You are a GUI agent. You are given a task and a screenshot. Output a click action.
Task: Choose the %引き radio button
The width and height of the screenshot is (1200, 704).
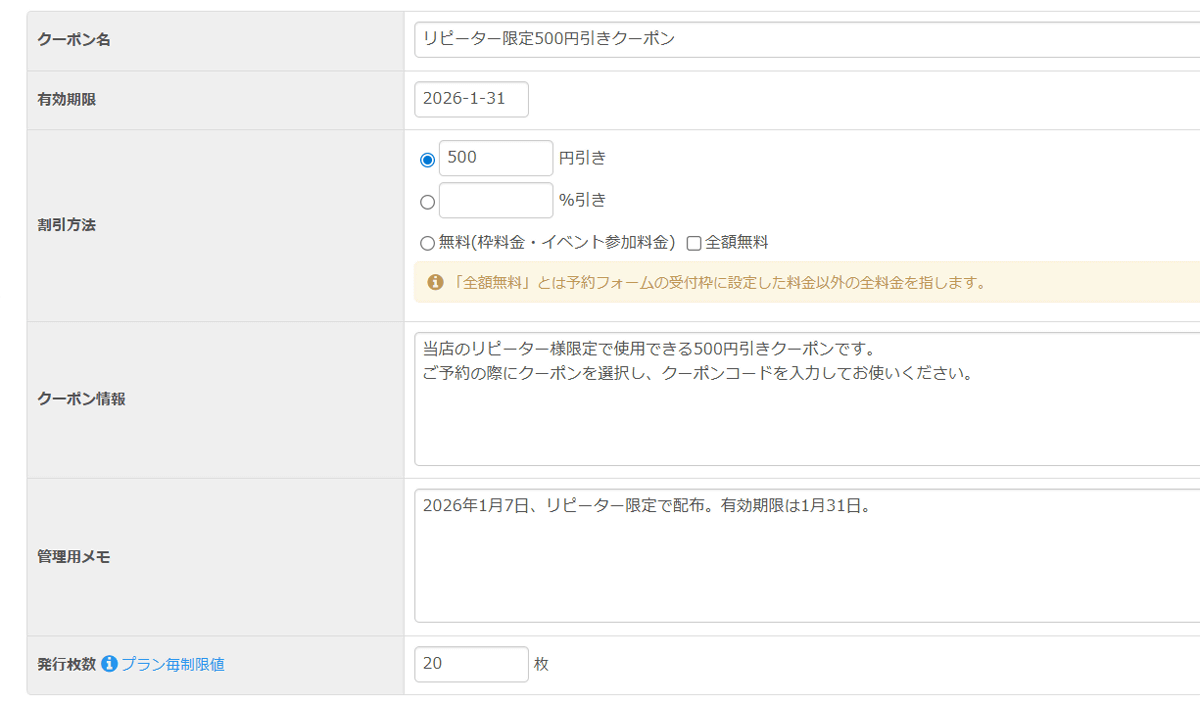click(x=428, y=202)
